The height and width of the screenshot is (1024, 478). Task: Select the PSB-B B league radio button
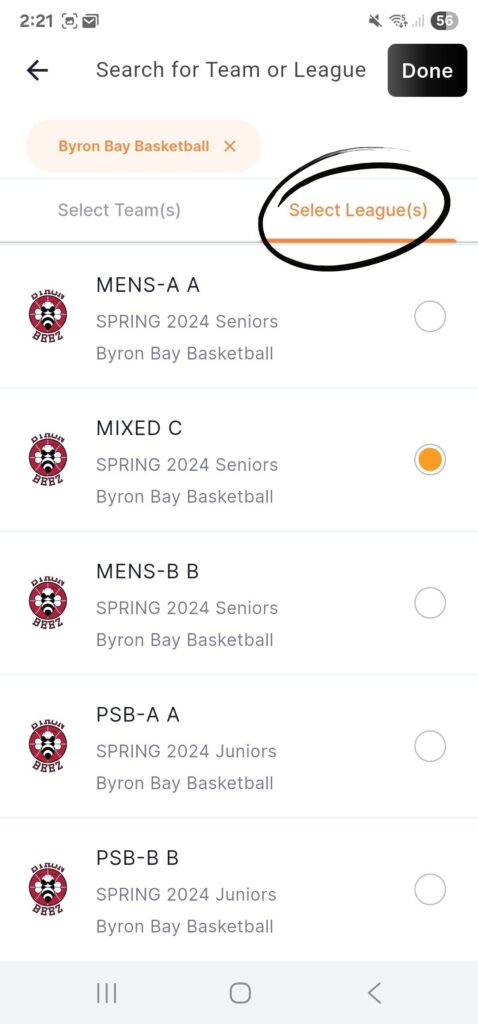pyautogui.click(x=430, y=889)
